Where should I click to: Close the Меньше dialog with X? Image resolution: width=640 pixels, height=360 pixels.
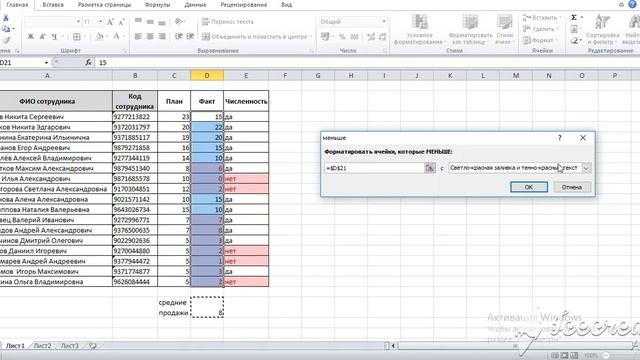coord(583,138)
